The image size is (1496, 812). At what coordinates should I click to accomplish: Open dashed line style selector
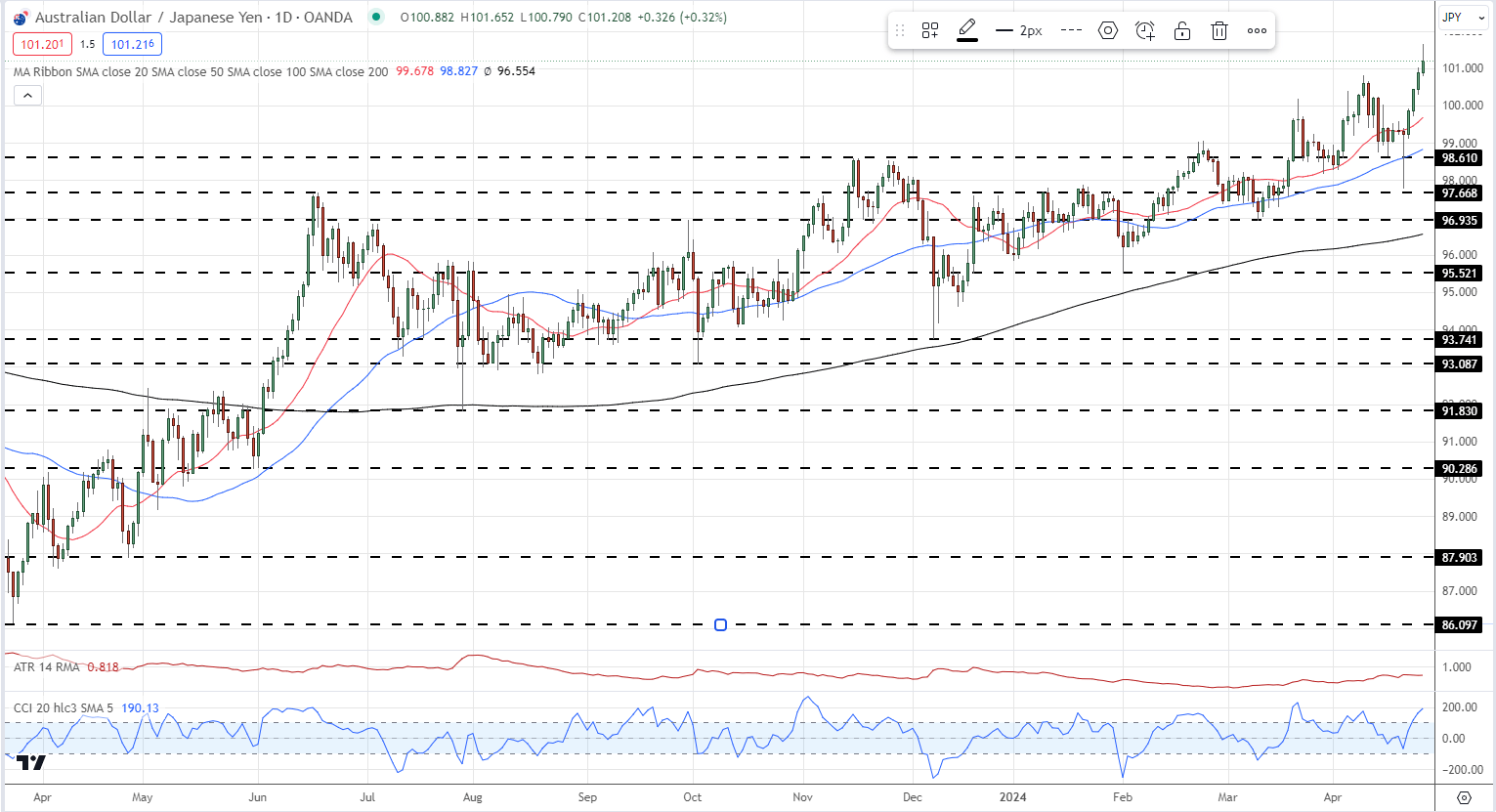click(x=1071, y=31)
